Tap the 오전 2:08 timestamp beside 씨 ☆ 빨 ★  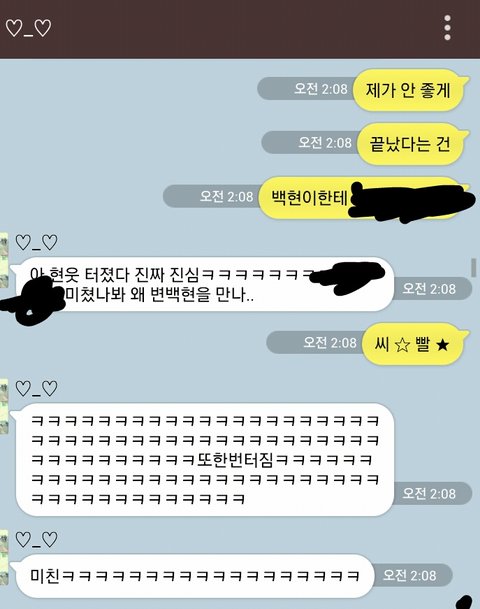330,343
